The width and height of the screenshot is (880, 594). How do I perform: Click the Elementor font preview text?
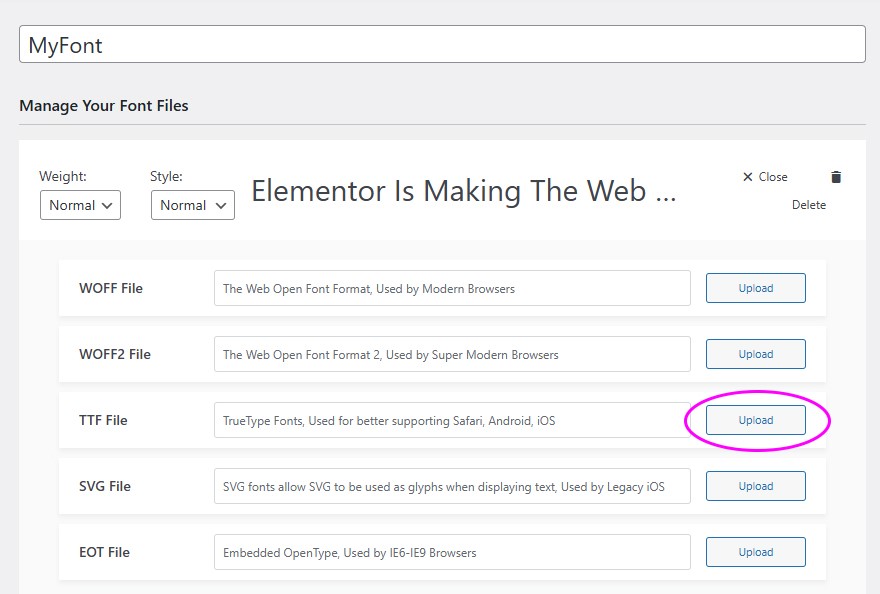[464, 191]
